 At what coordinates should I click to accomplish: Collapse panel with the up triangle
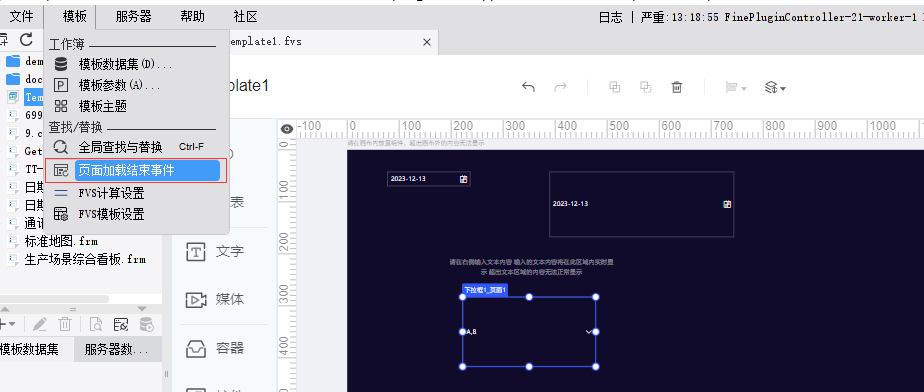pos(6,308)
